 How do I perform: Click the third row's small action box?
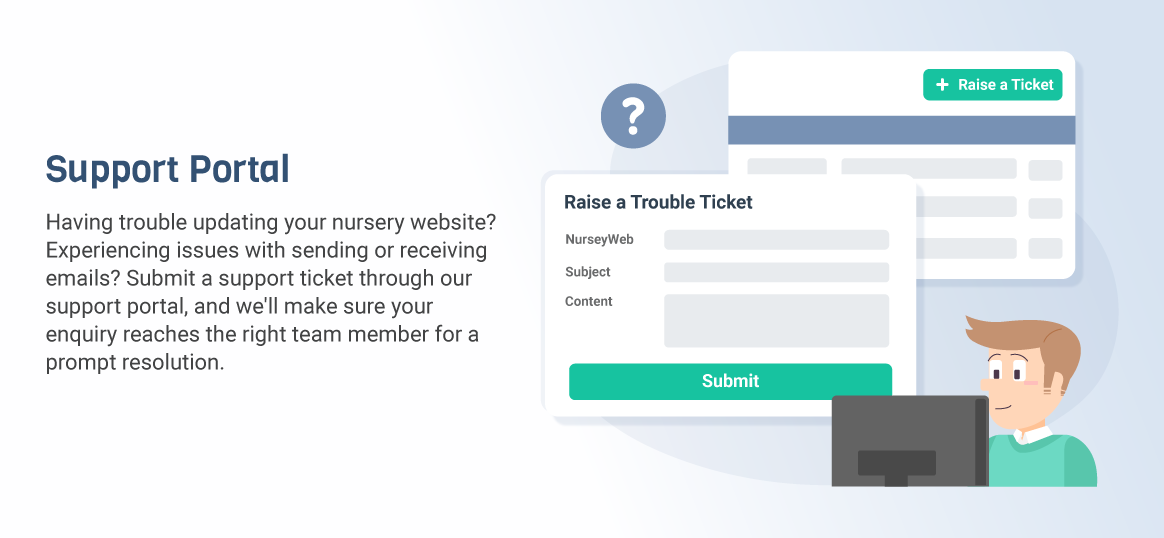1045,249
